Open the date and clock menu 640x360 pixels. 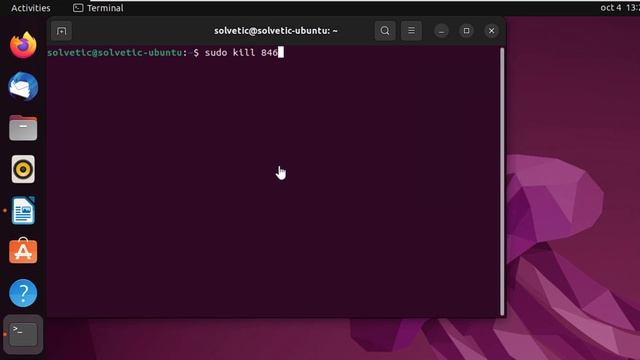[x=620, y=8]
